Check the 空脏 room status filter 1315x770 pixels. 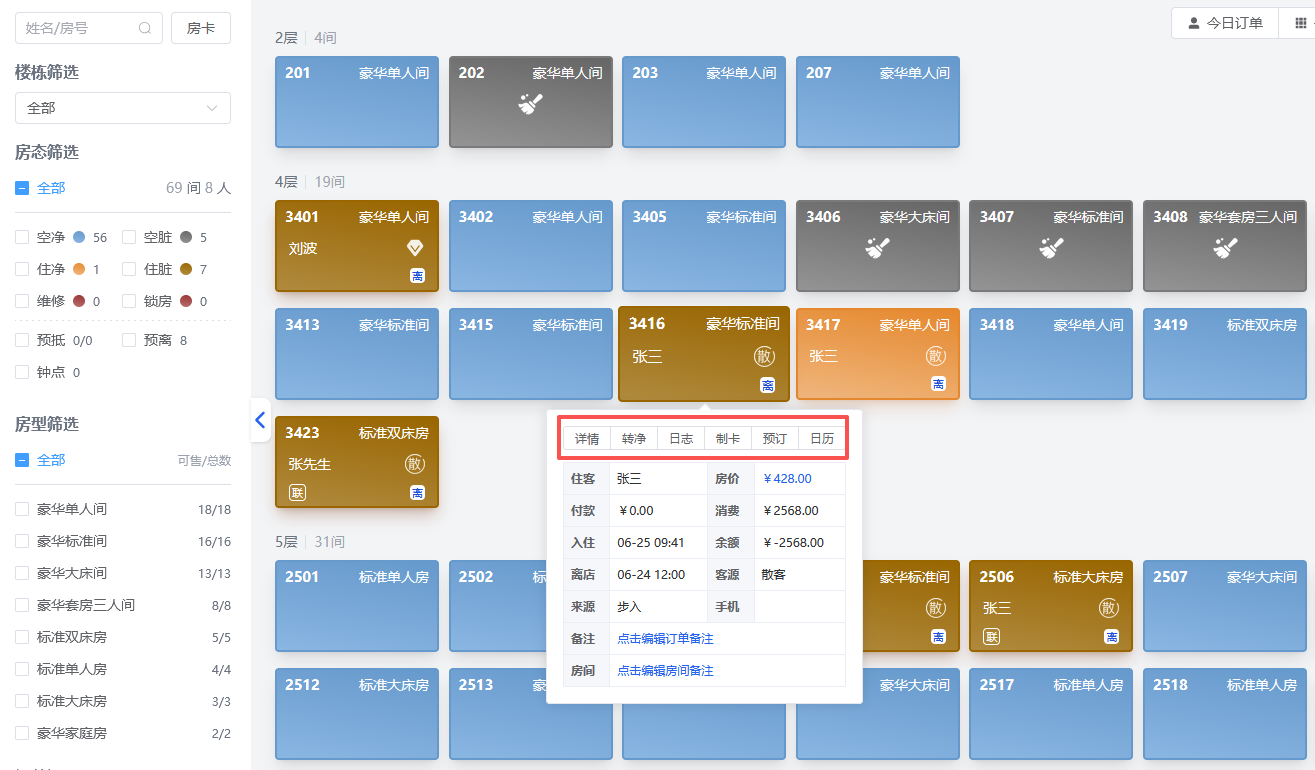point(129,238)
